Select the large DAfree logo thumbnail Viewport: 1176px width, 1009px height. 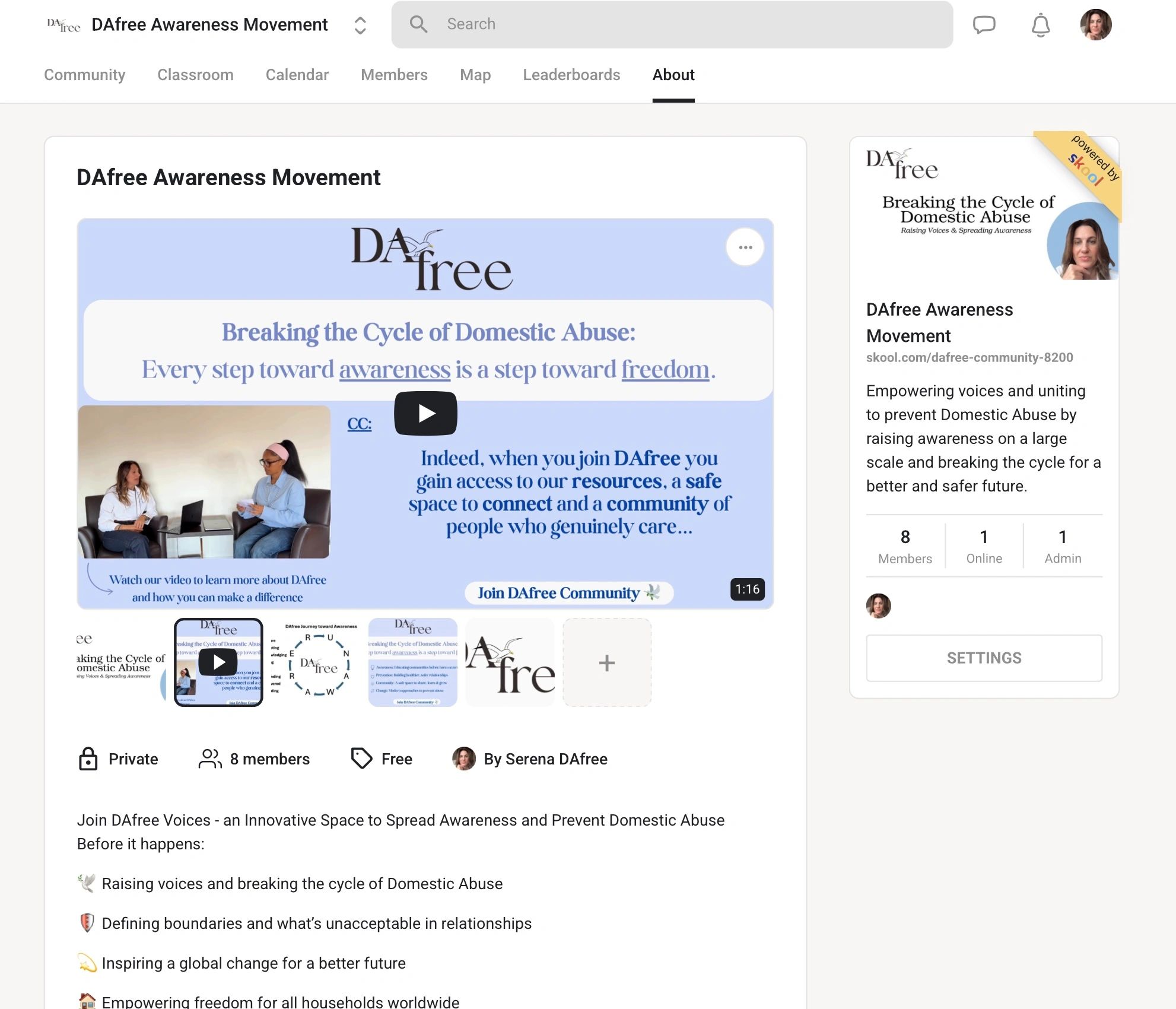(x=510, y=662)
